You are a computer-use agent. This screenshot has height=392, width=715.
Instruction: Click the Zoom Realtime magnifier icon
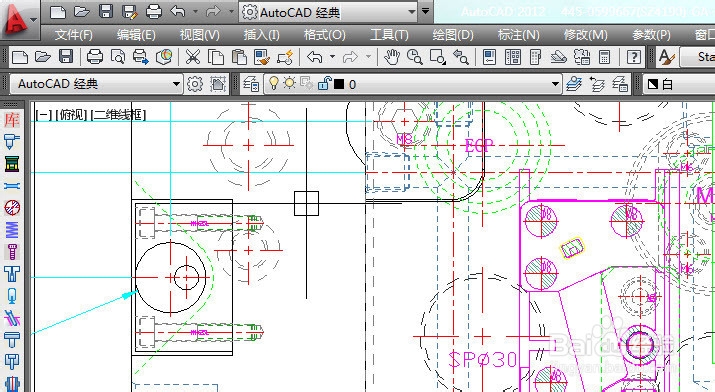click(x=414, y=57)
